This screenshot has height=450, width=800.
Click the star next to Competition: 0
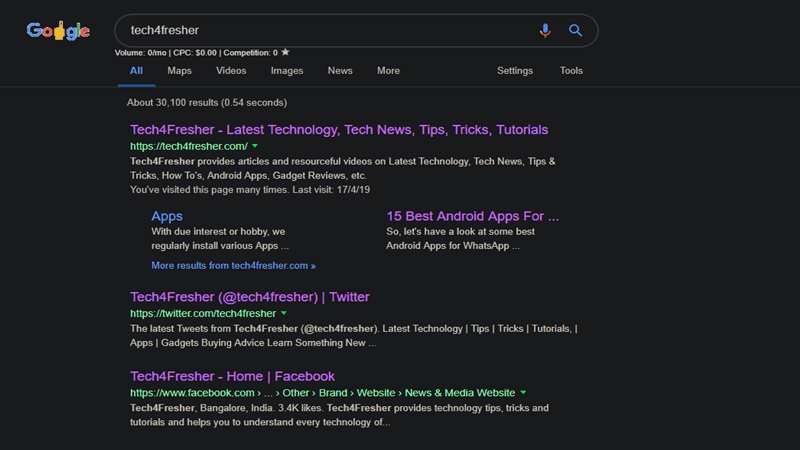[x=285, y=52]
